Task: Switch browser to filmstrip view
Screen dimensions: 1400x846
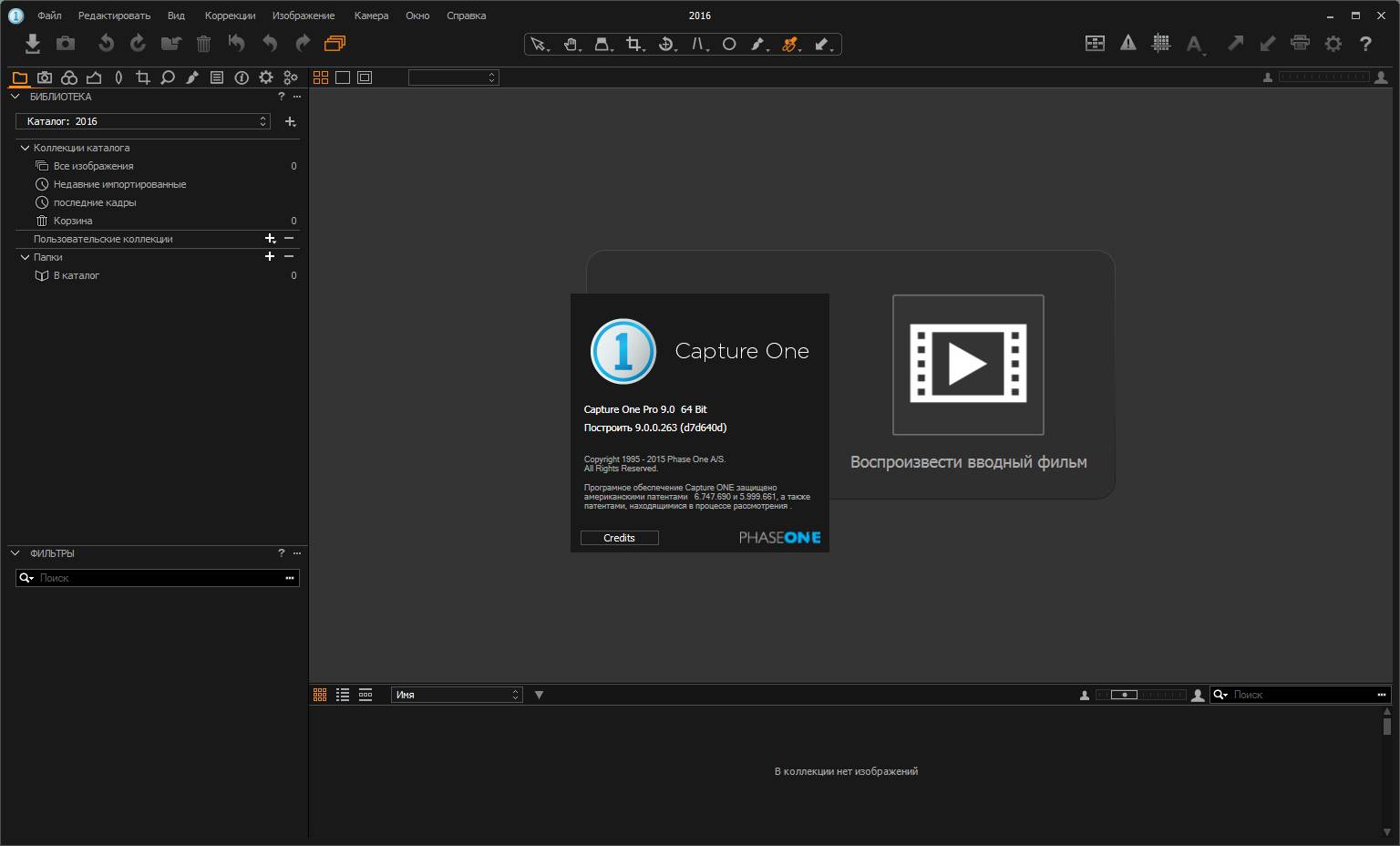Action: tap(365, 695)
